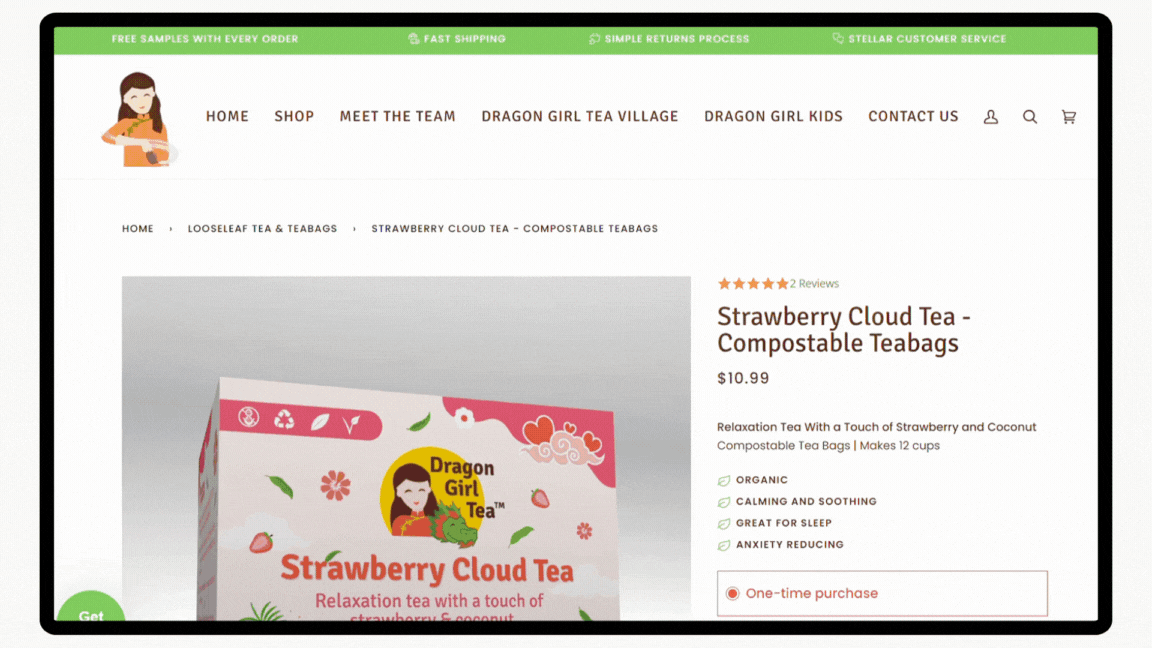The image size is (1152, 648).
Task: Go to Meet The Team page
Action: pos(397,116)
